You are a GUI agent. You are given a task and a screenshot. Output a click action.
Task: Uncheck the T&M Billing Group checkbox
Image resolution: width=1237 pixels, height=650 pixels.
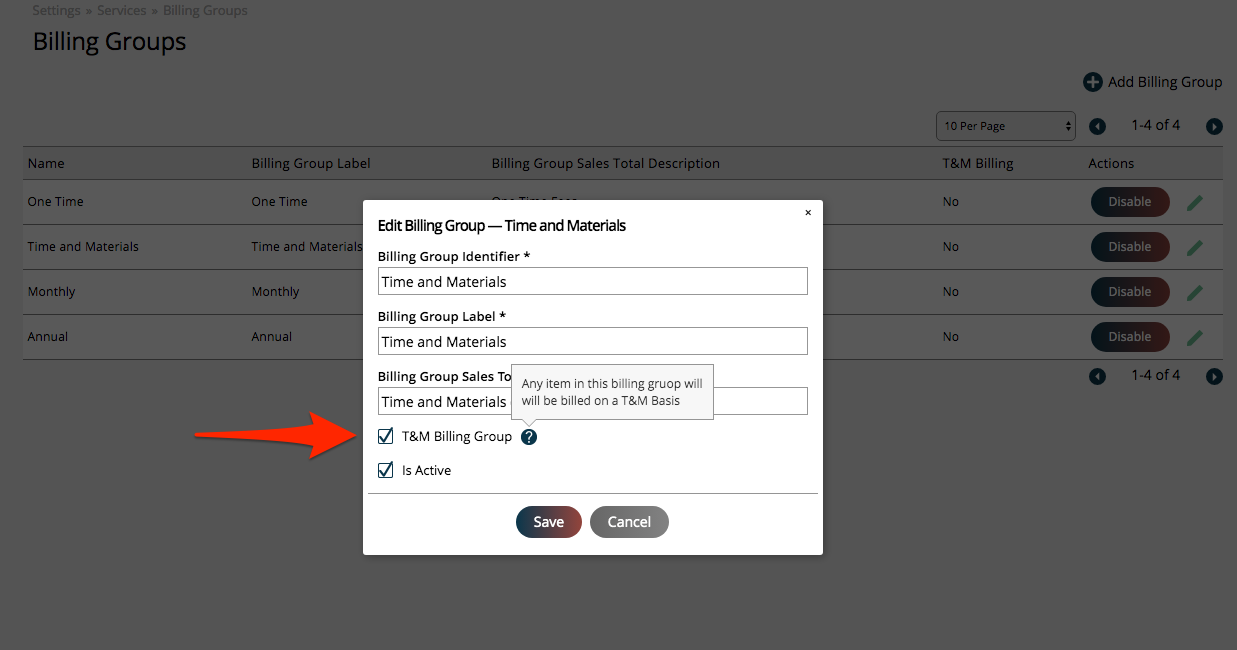point(385,436)
